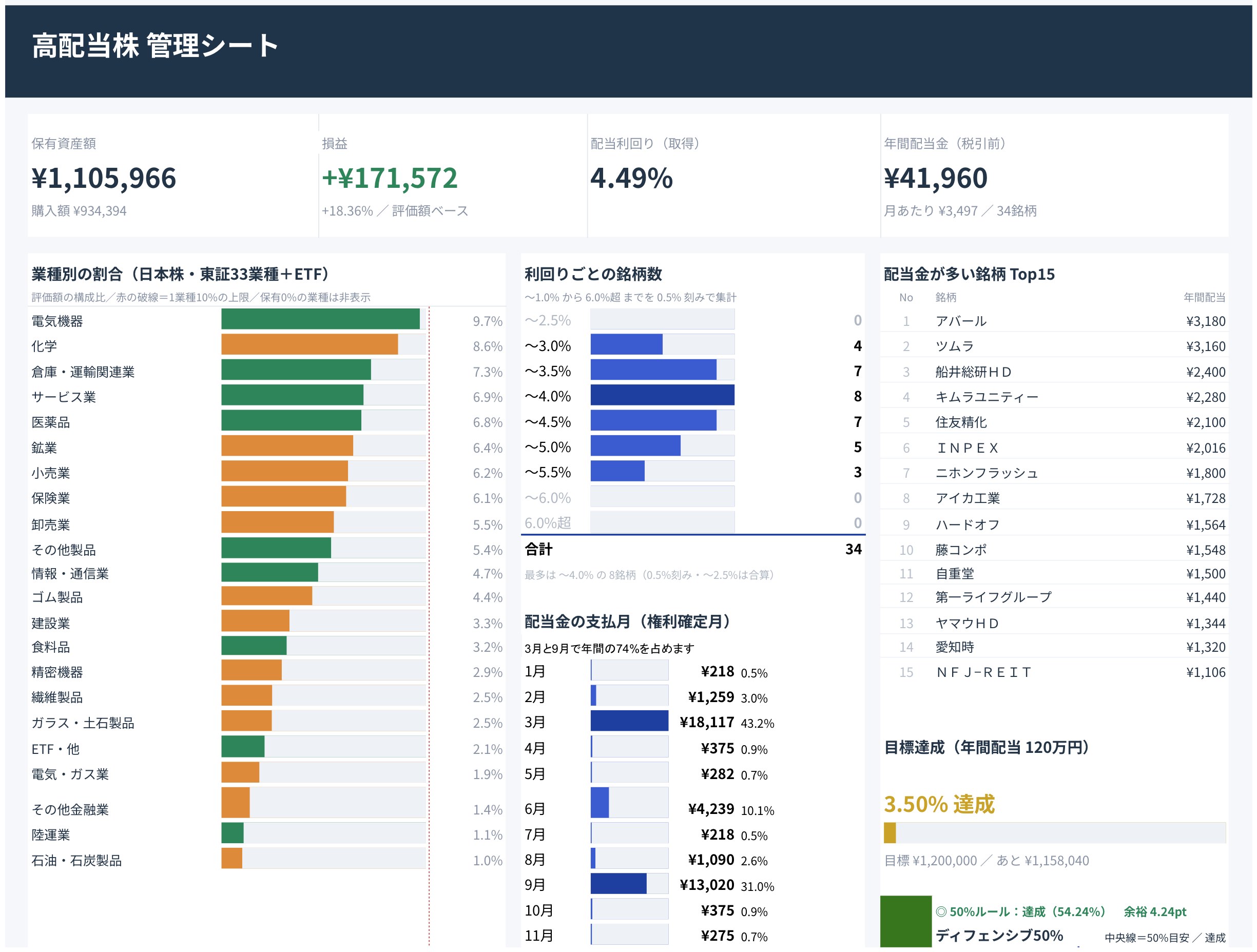
Task: Select the 医薬品 sector label
Action: click(51, 422)
